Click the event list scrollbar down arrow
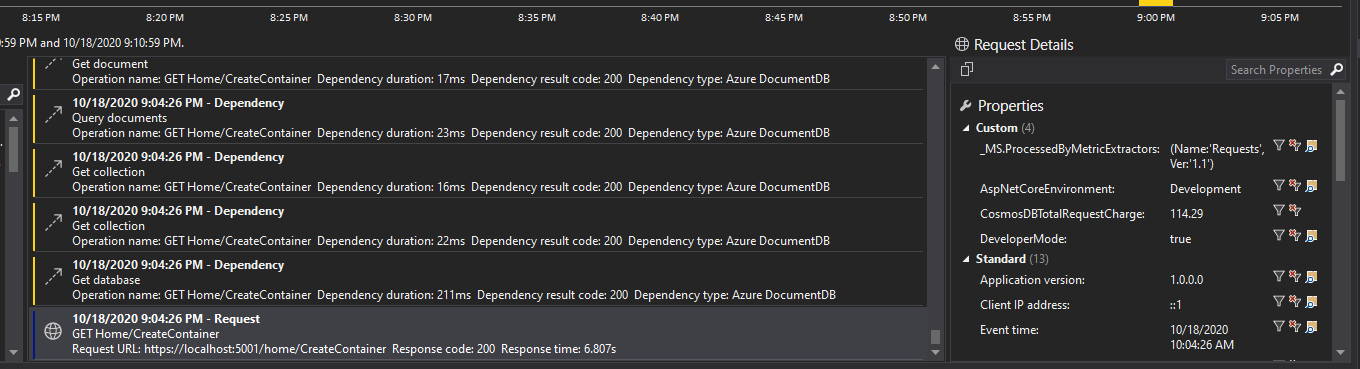This screenshot has width=1360, height=369. pyautogui.click(x=936, y=352)
